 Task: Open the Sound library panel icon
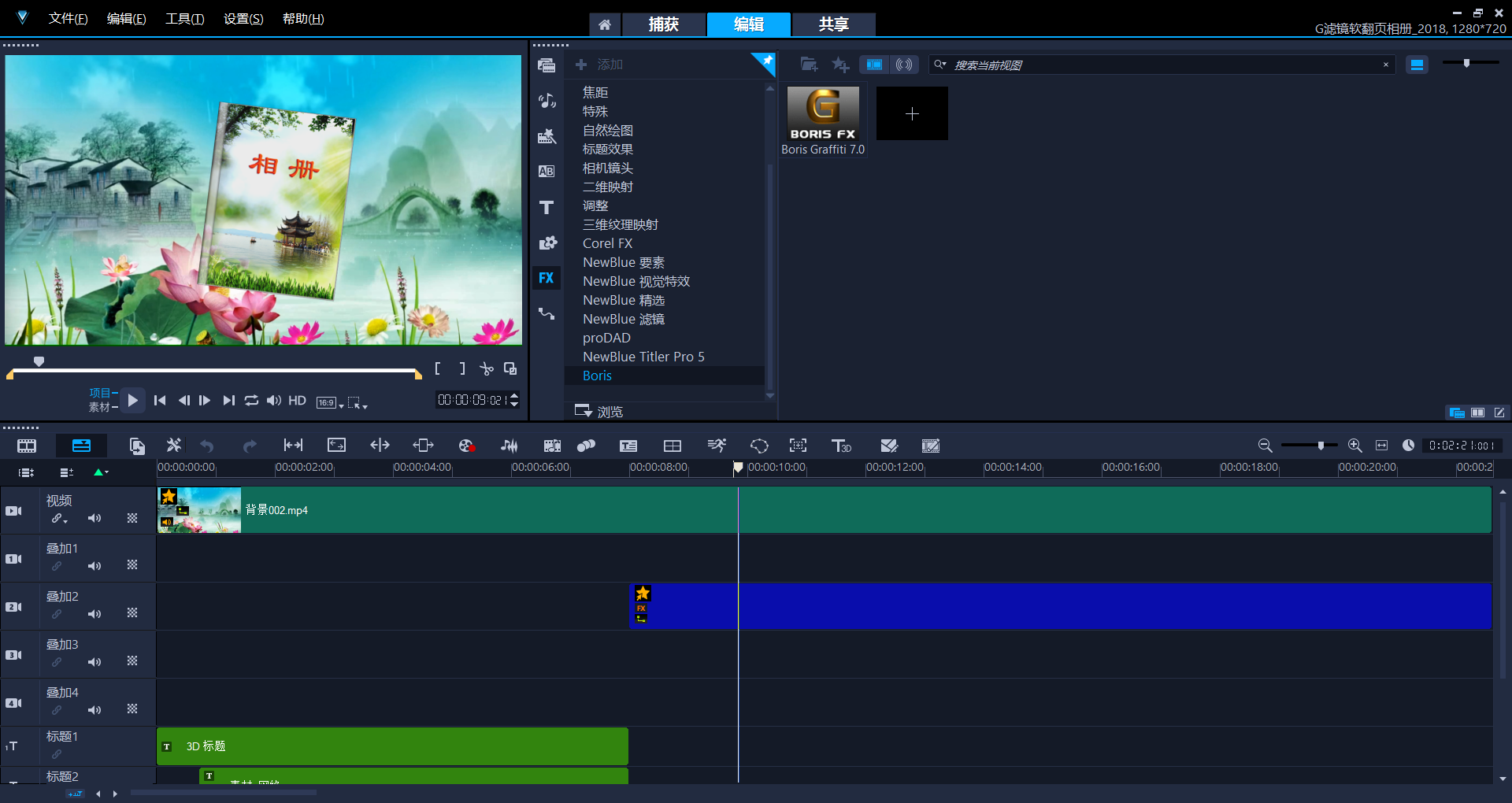point(547,101)
